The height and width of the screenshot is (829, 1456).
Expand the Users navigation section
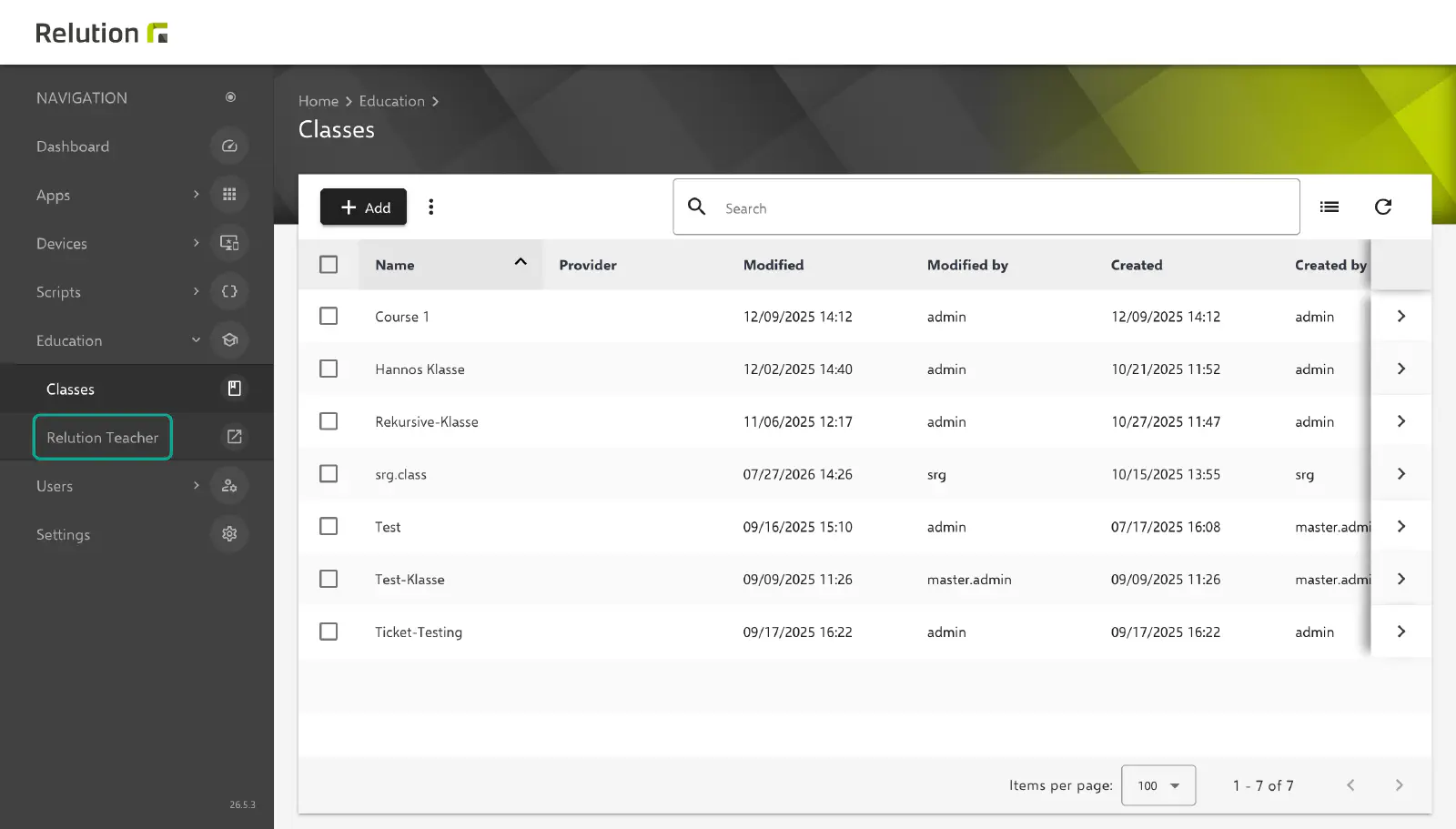197,486
